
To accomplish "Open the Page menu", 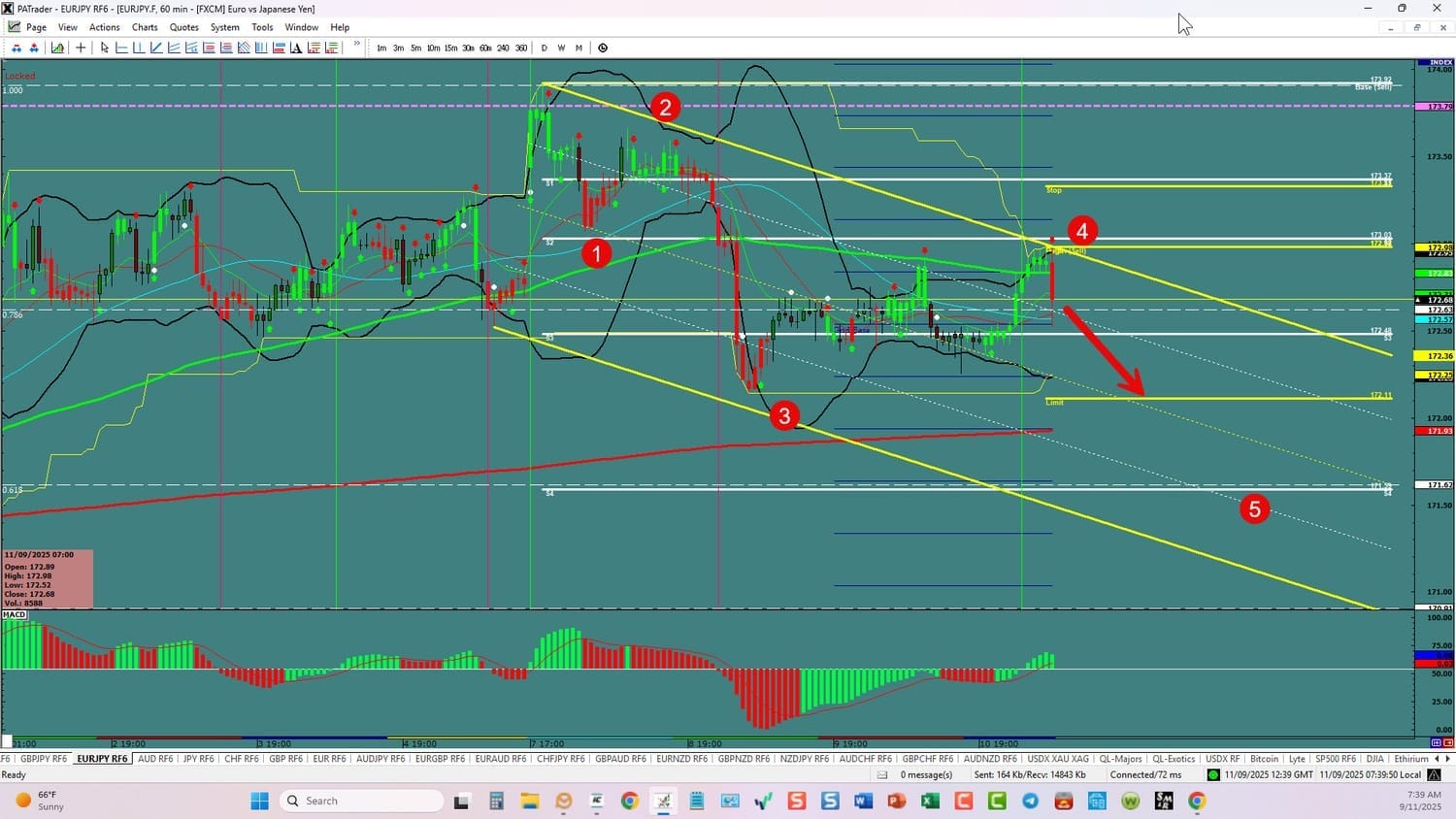I will pos(37,27).
